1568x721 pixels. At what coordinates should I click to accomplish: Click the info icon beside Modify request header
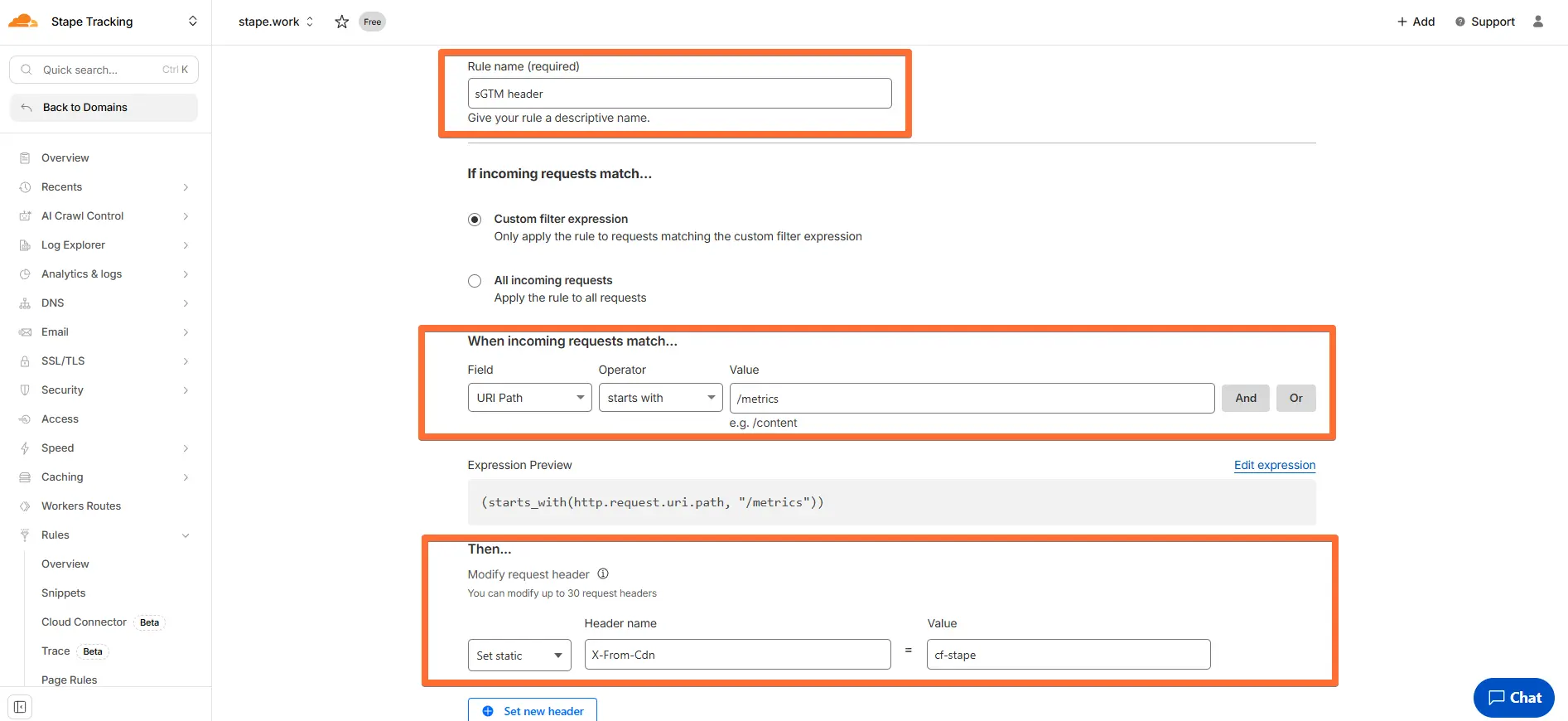(603, 573)
